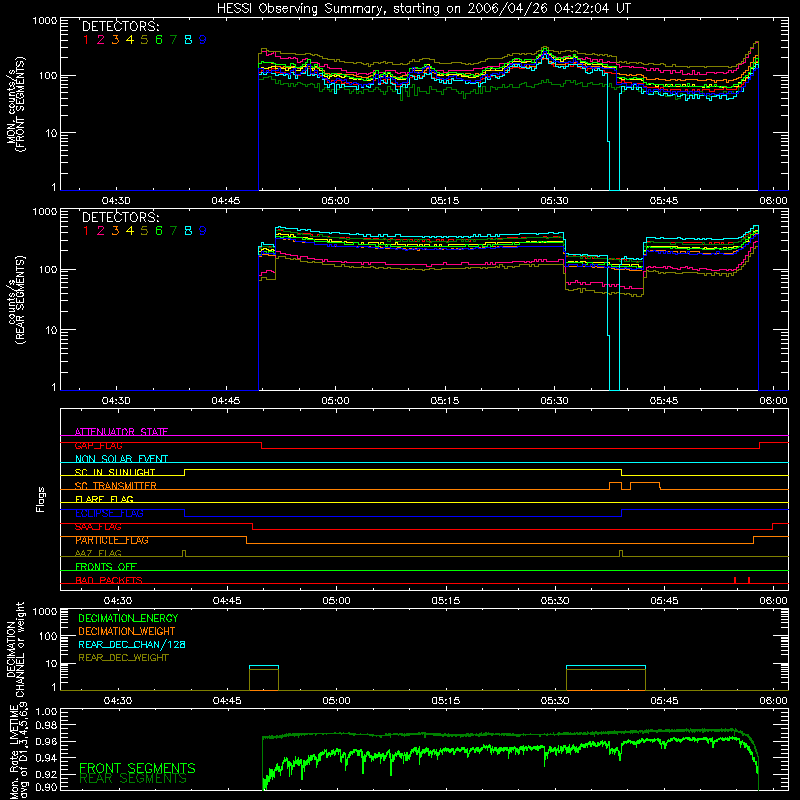
Task: Select the 'FRONTS_OFF' flag label
Action: 106,566
